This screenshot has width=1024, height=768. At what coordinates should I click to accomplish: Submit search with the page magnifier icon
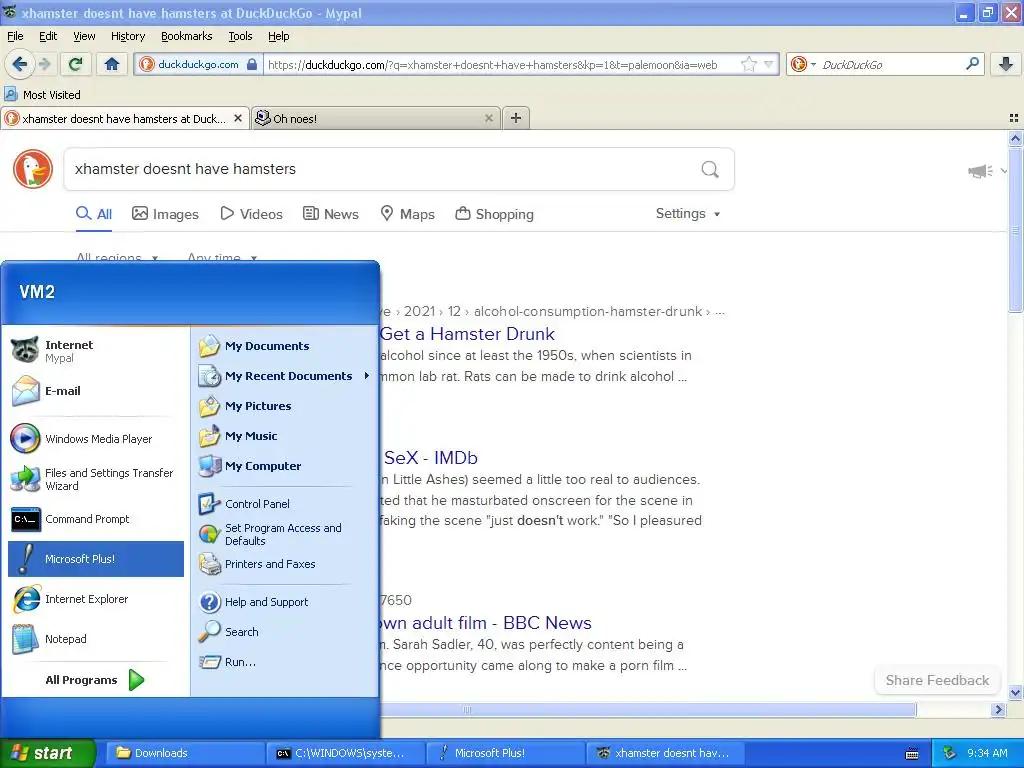click(x=710, y=170)
